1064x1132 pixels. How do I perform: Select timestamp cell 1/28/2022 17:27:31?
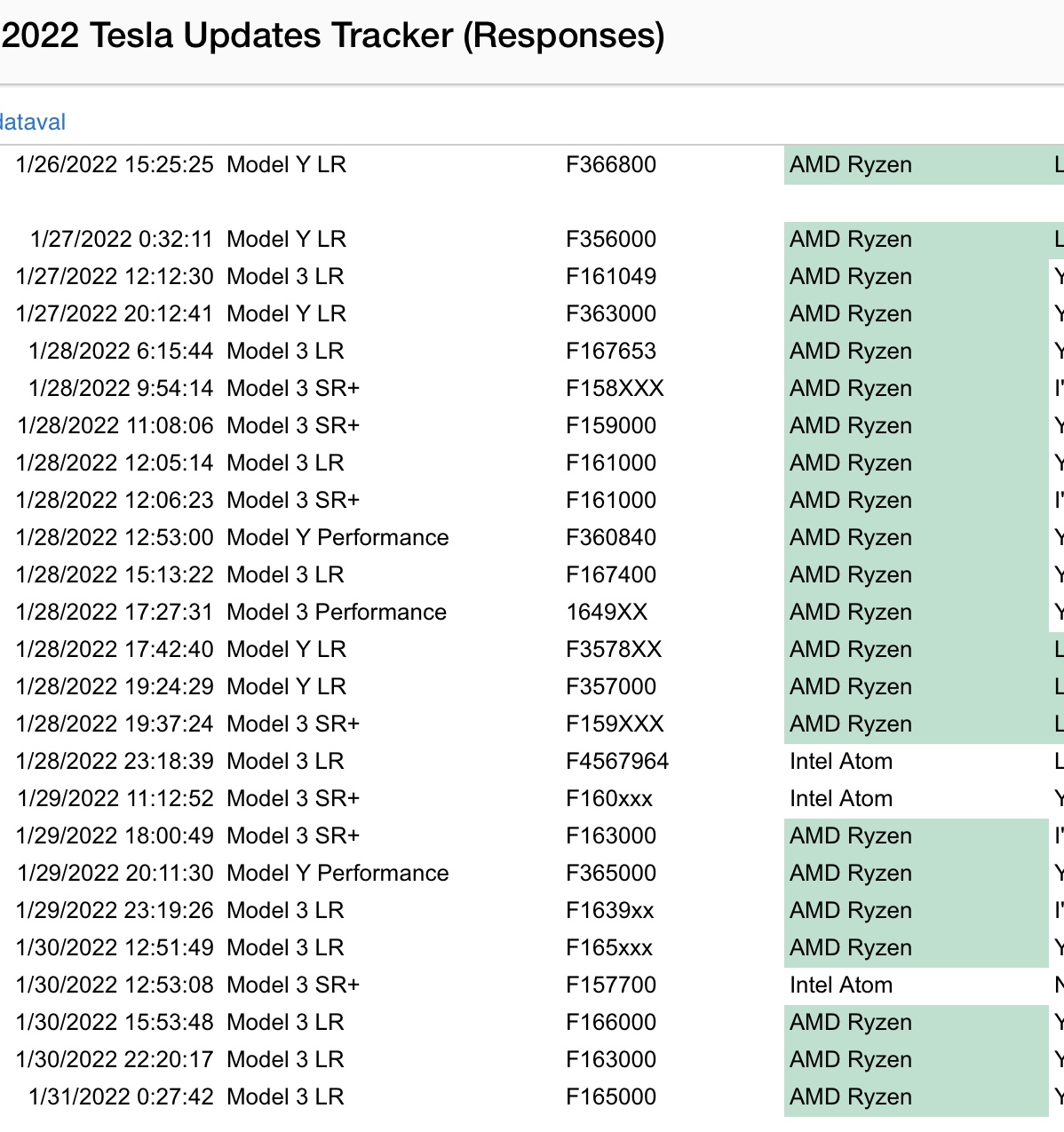pos(115,612)
